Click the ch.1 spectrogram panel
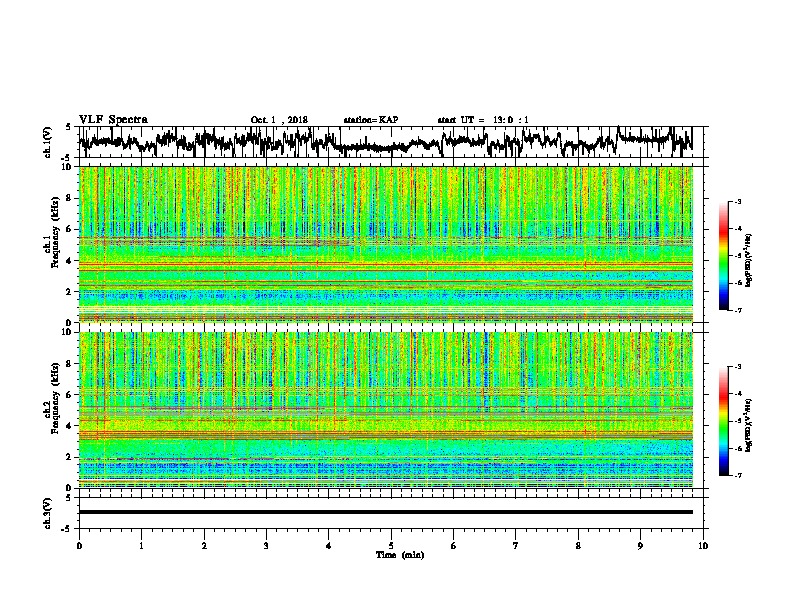The height and width of the screenshot is (612, 792). click(386, 244)
